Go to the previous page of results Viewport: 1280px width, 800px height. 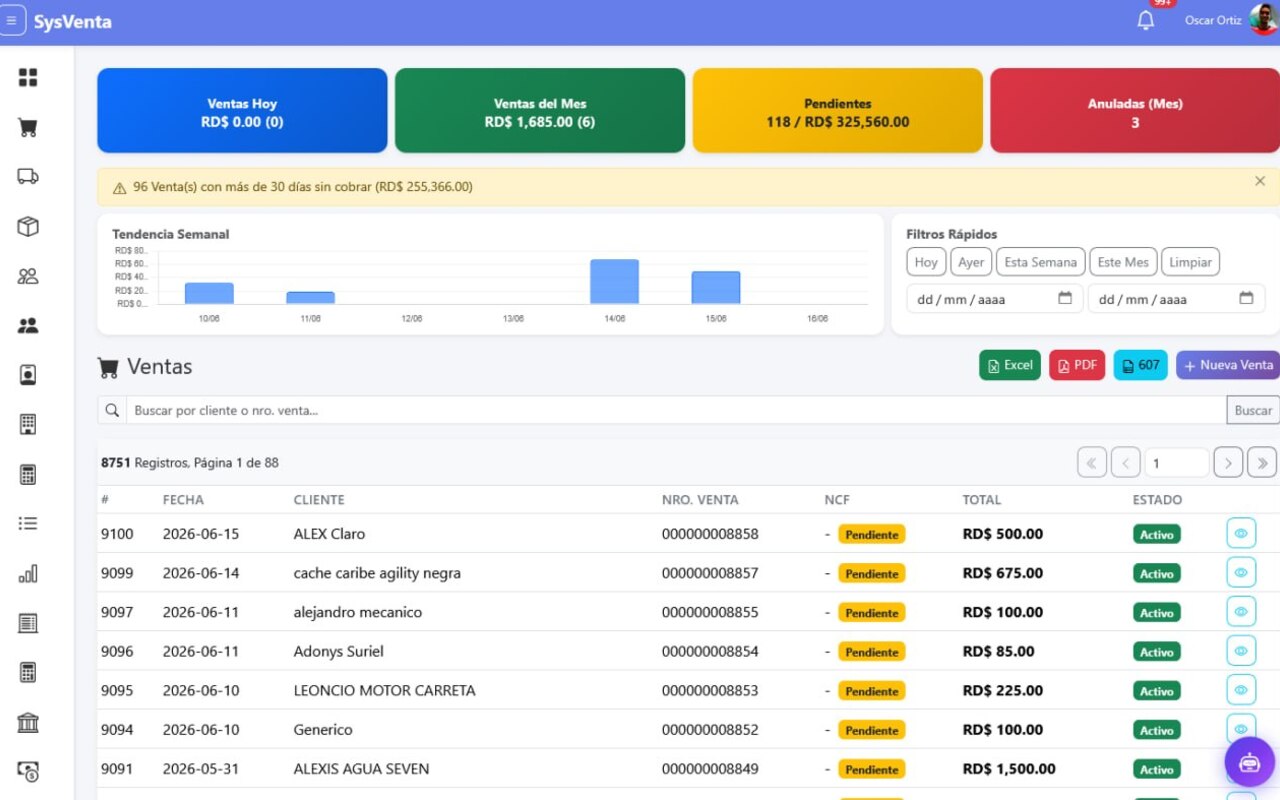click(x=1126, y=462)
